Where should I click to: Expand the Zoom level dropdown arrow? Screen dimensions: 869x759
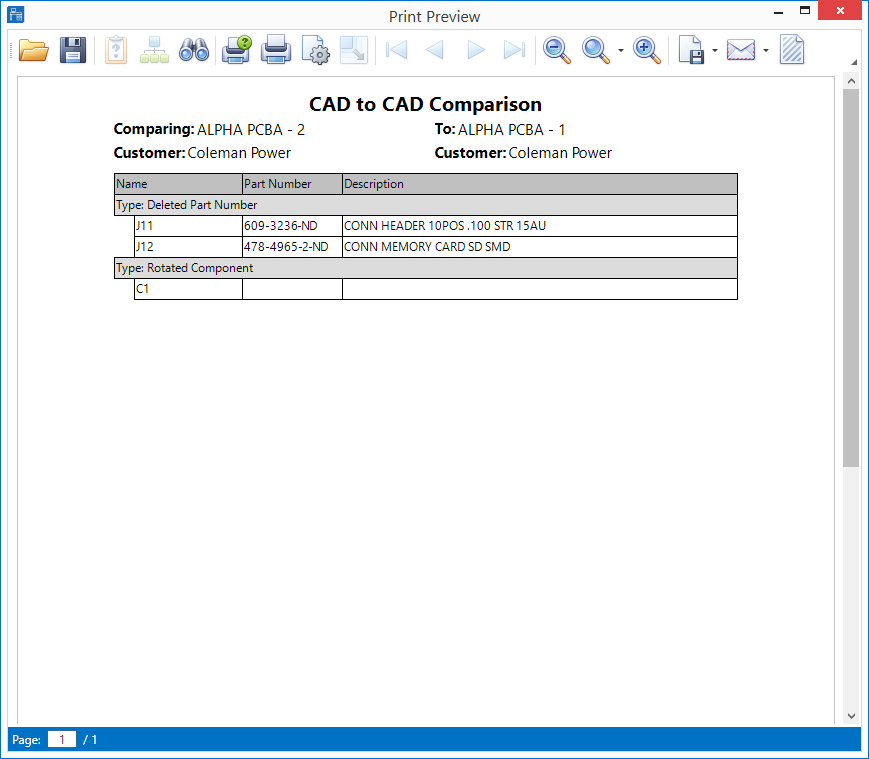coord(621,51)
